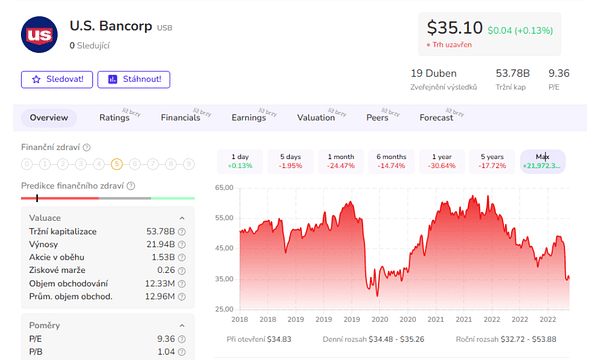Click info icon beside Tržní kapitalizace value
This screenshot has height=360, width=600.
pos(182,232)
